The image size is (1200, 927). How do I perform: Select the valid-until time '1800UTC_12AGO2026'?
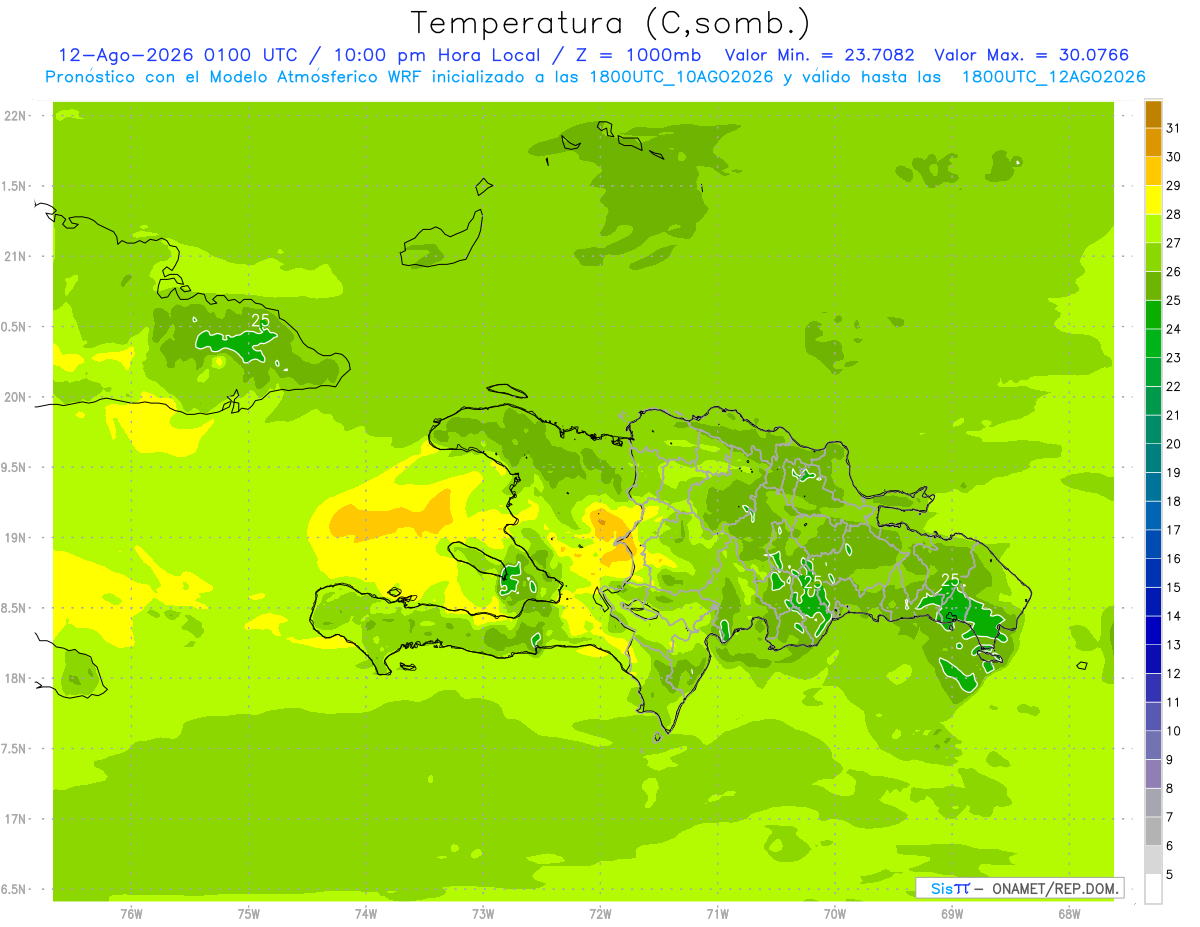pyautogui.click(x=1053, y=77)
